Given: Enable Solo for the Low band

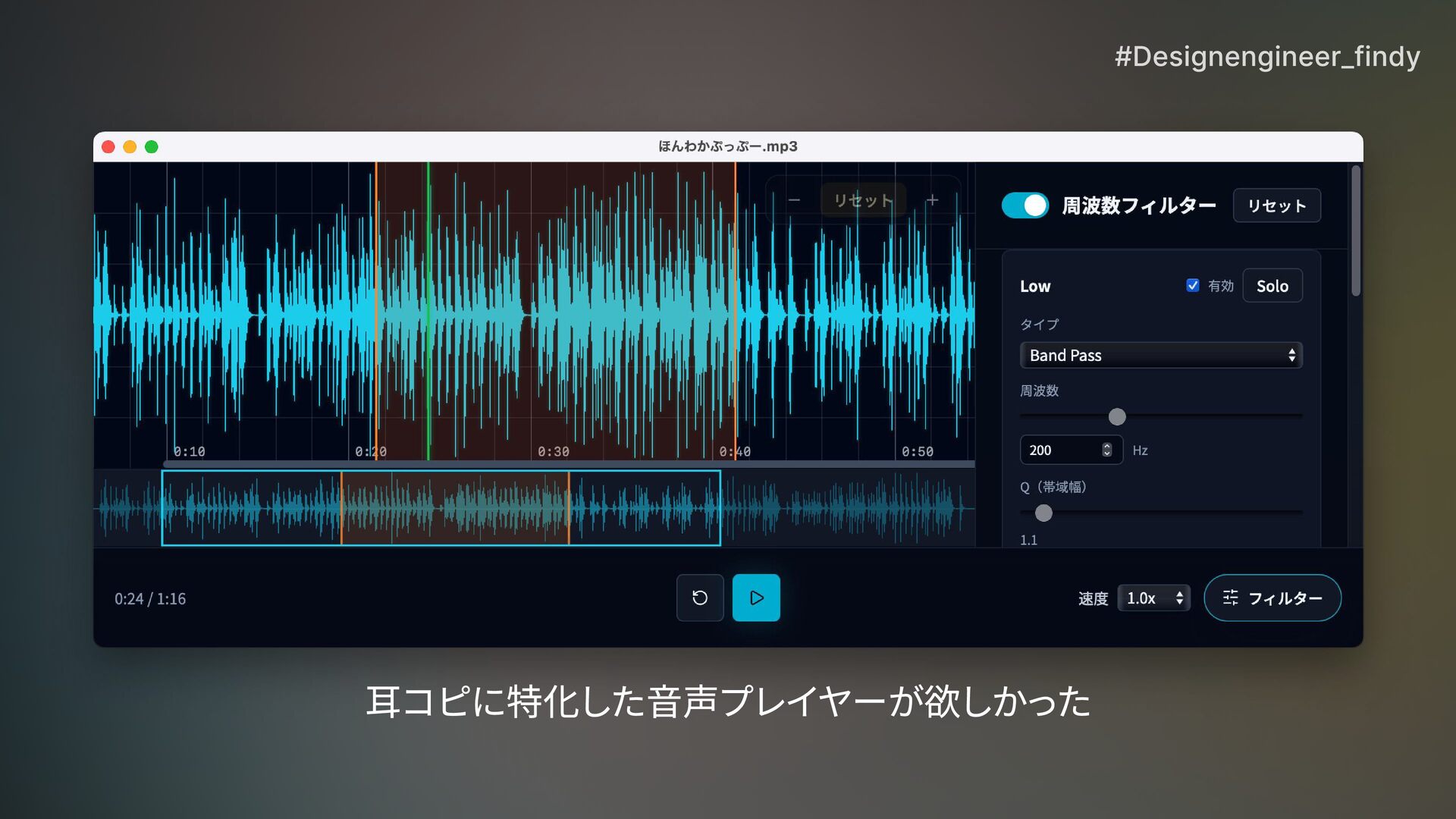Looking at the screenshot, I should [x=1272, y=286].
